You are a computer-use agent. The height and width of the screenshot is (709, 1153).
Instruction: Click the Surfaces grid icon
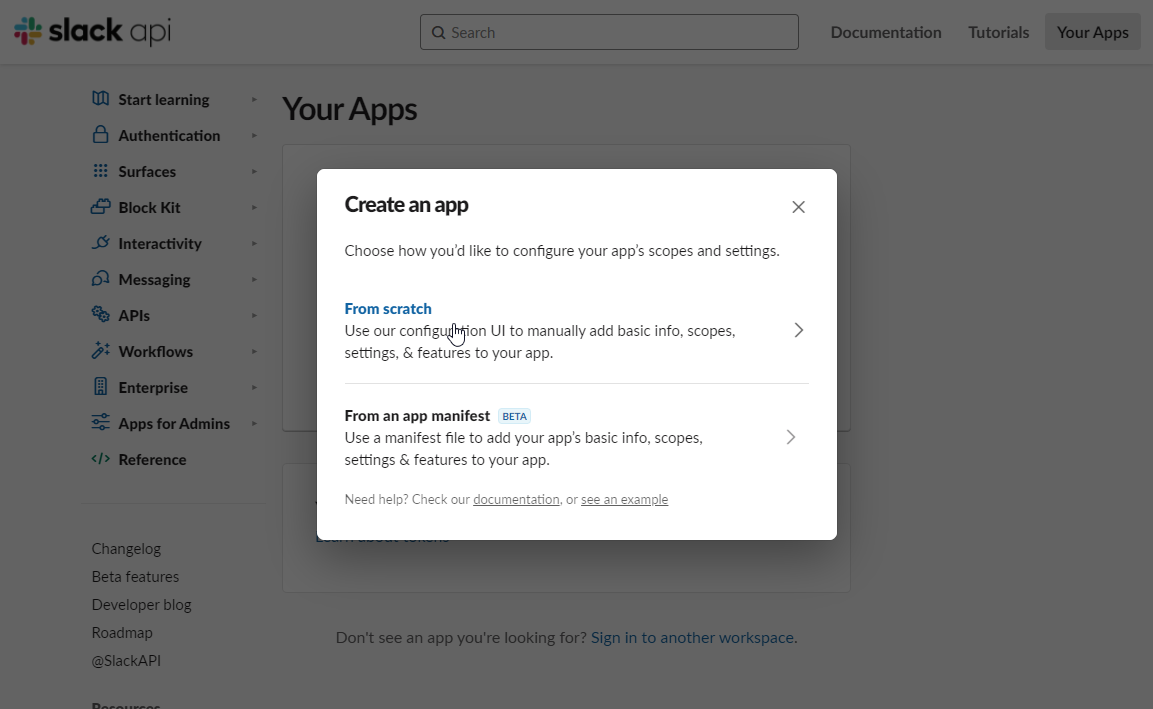pyautogui.click(x=100, y=171)
